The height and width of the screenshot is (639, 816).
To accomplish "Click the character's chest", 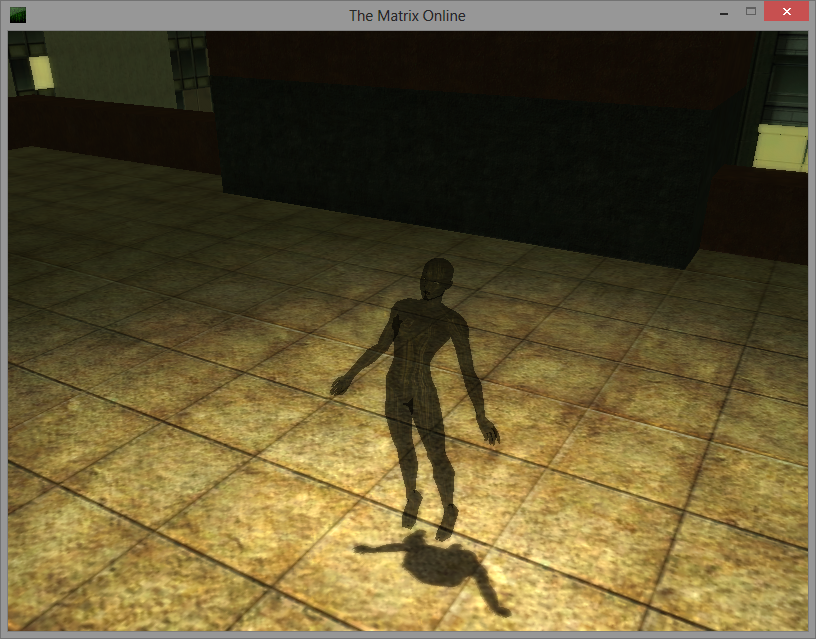I will (x=426, y=330).
